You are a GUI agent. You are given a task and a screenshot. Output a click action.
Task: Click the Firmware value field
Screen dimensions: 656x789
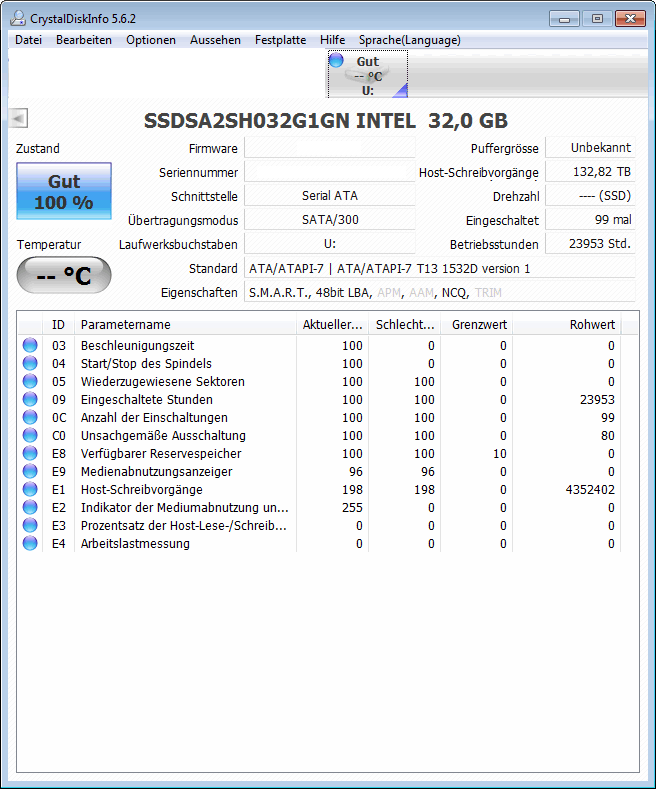pyautogui.click(x=330, y=148)
